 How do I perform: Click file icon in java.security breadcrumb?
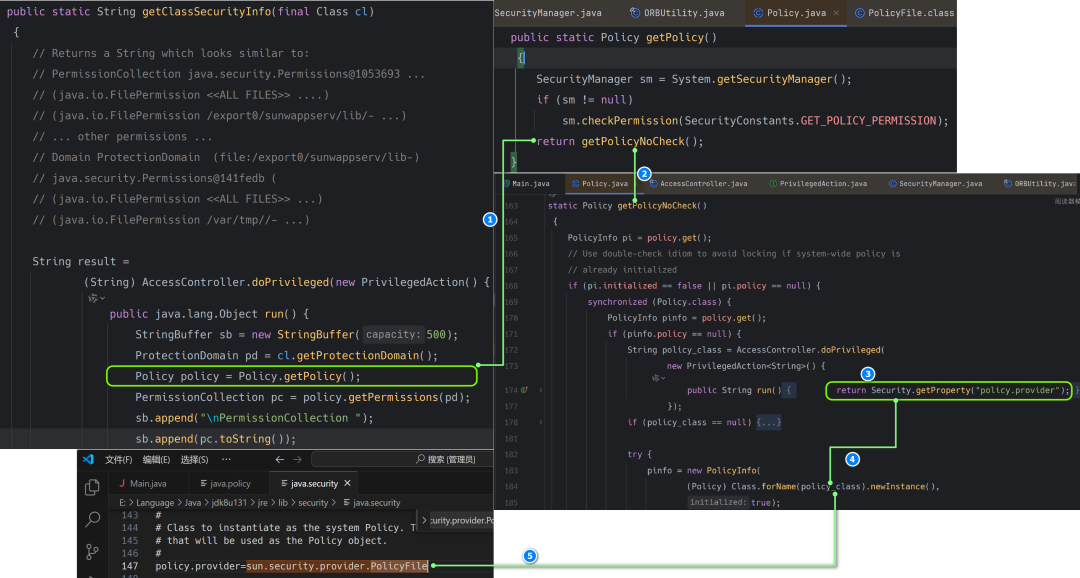point(346,503)
